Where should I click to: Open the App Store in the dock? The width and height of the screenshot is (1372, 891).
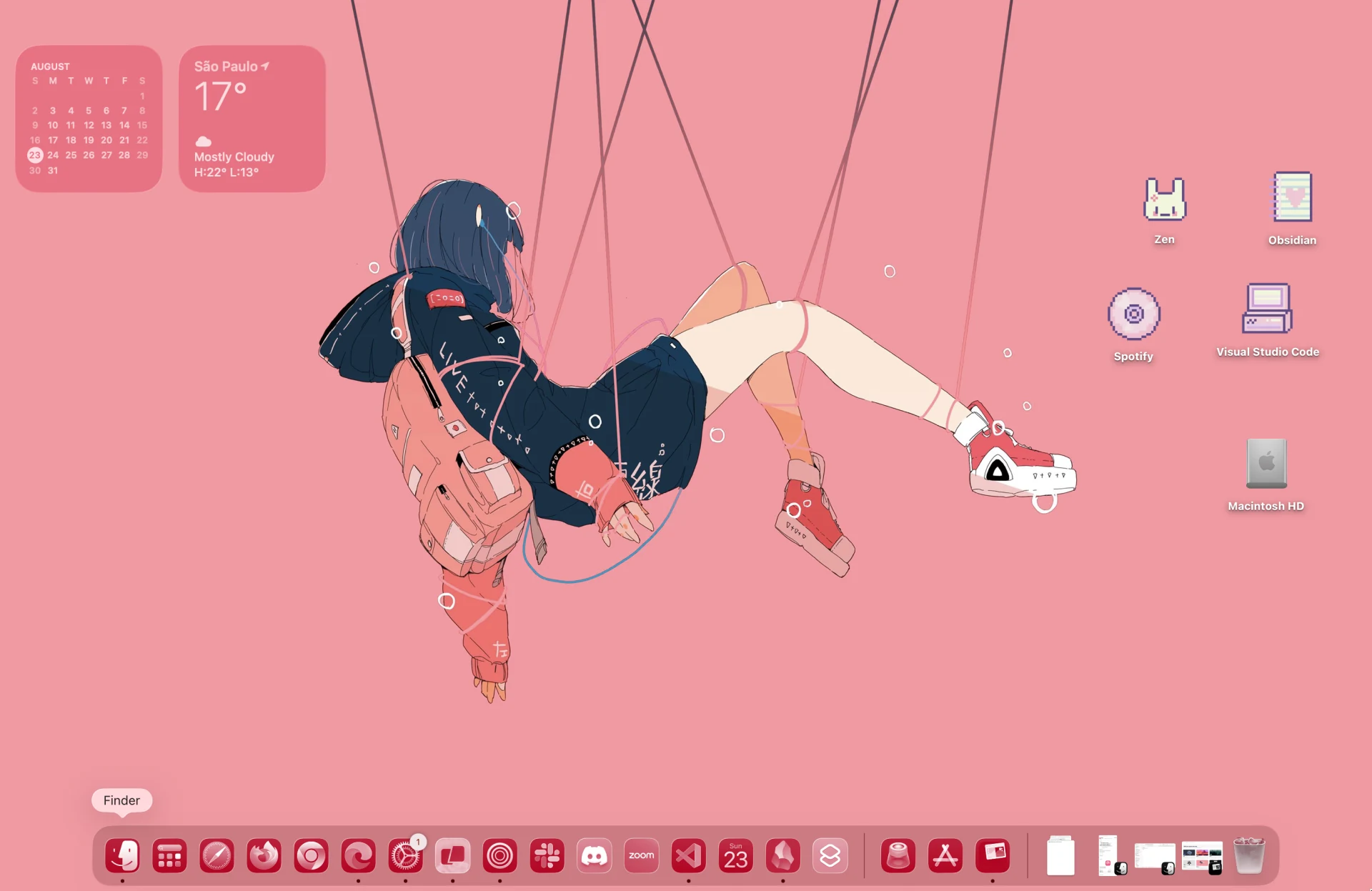point(945,855)
